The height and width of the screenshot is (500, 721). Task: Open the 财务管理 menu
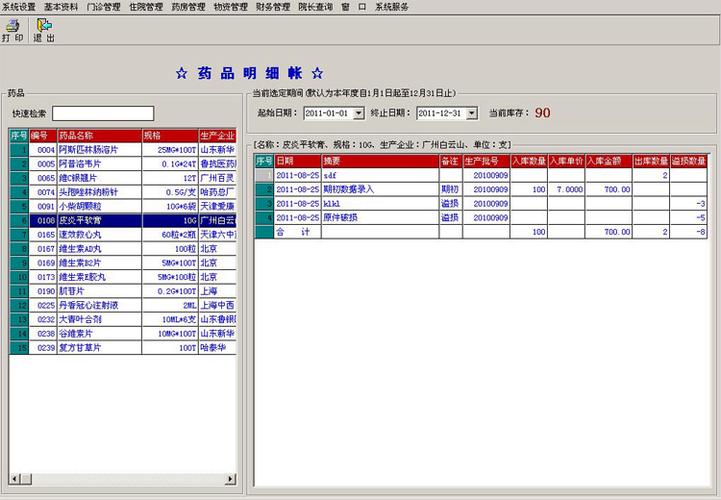pos(273,7)
